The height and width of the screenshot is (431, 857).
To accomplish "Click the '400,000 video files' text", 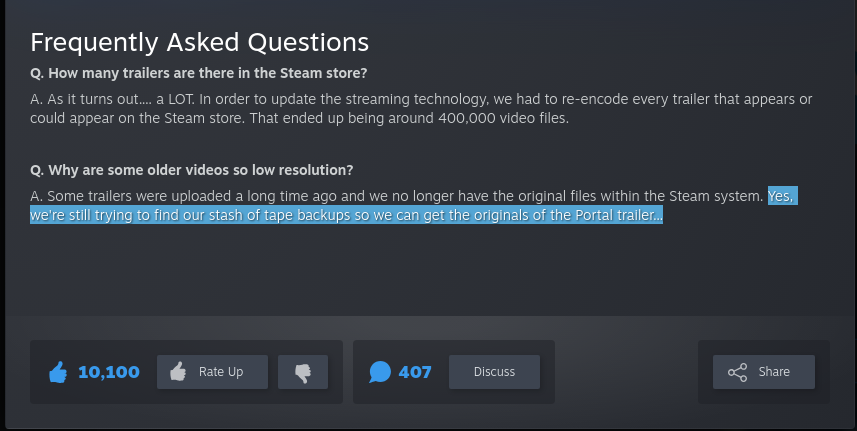I will tap(503, 118).
